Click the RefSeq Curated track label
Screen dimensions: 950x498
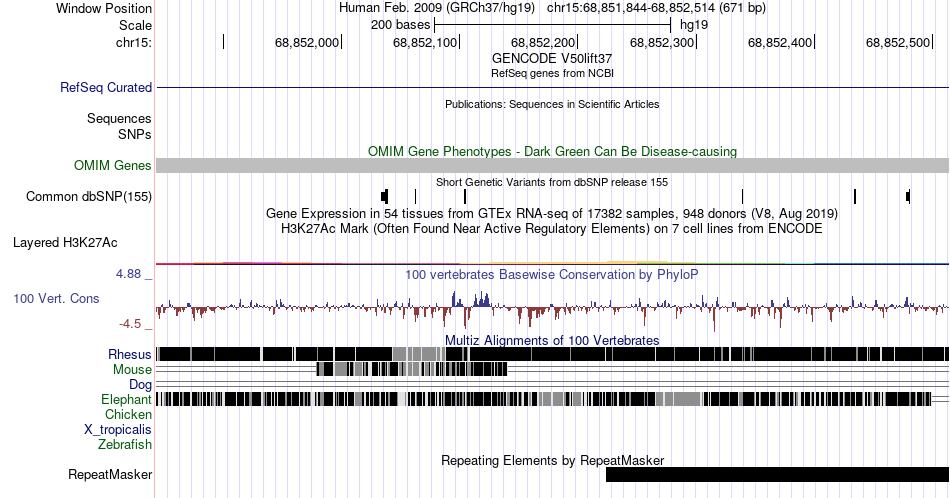pyautogui.click(x=106, y=87)
